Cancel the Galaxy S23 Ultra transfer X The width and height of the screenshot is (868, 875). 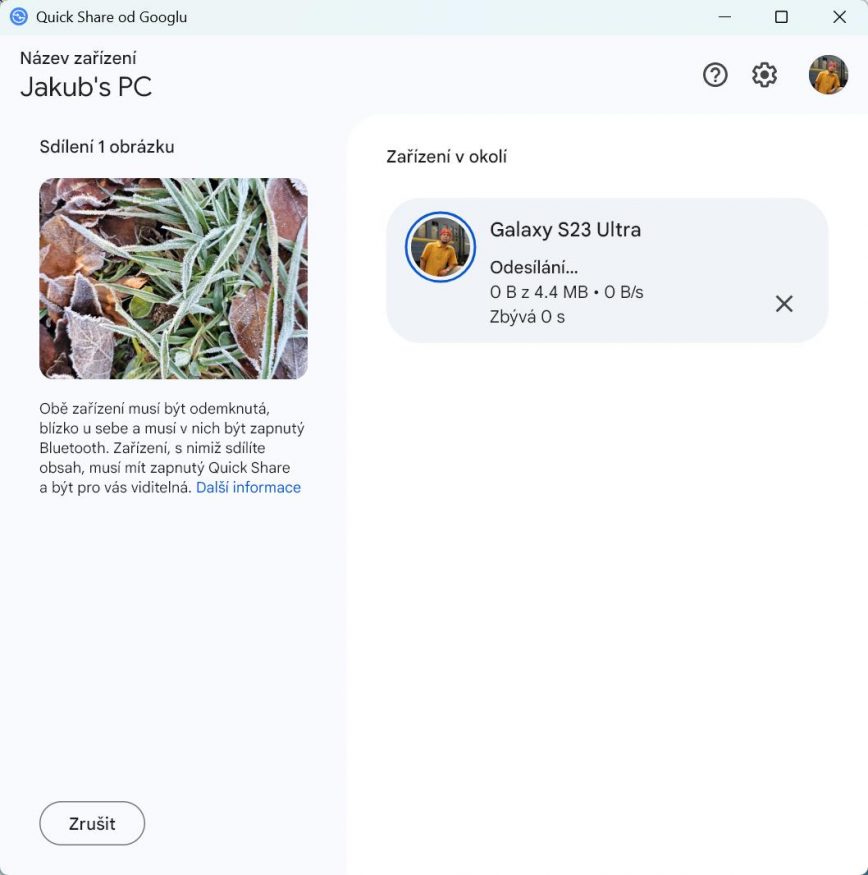[784, 304]
